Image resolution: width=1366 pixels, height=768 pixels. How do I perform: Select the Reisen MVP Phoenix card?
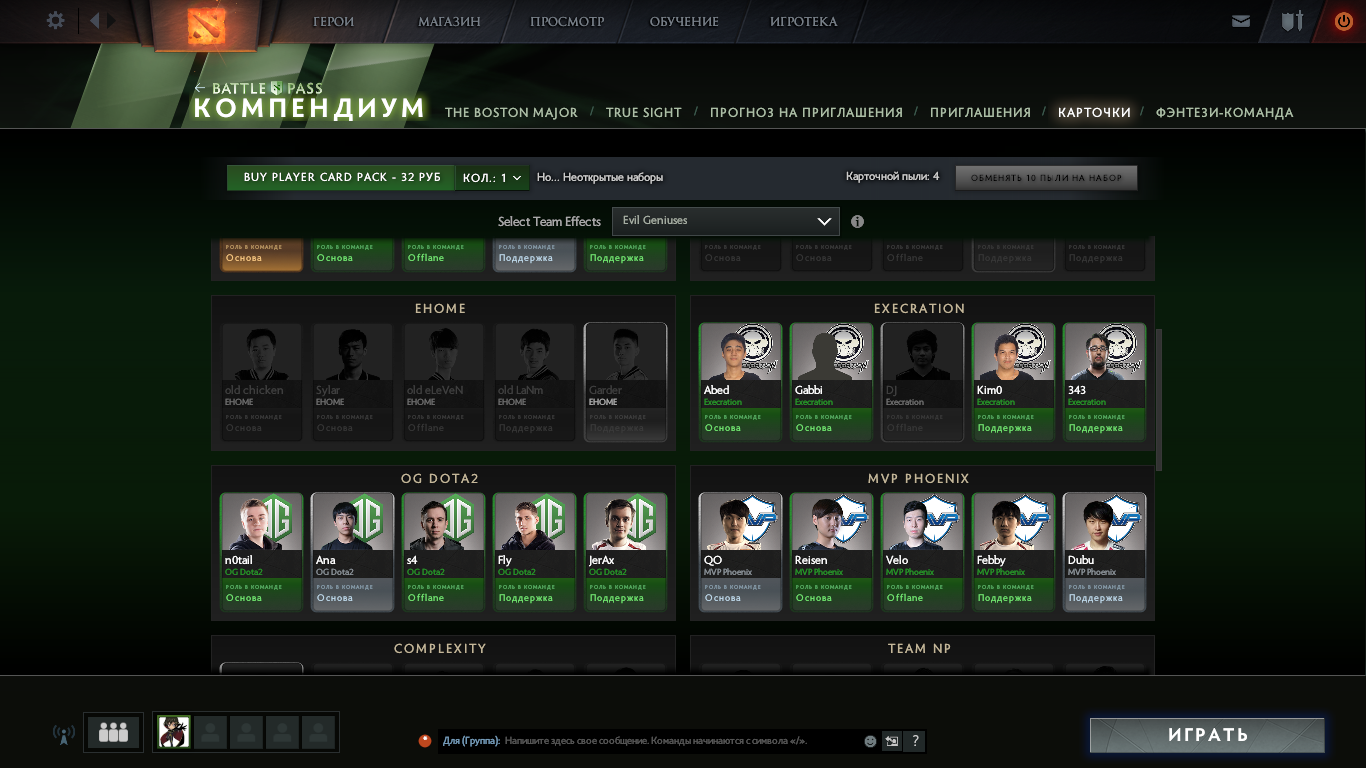(831, 552)
